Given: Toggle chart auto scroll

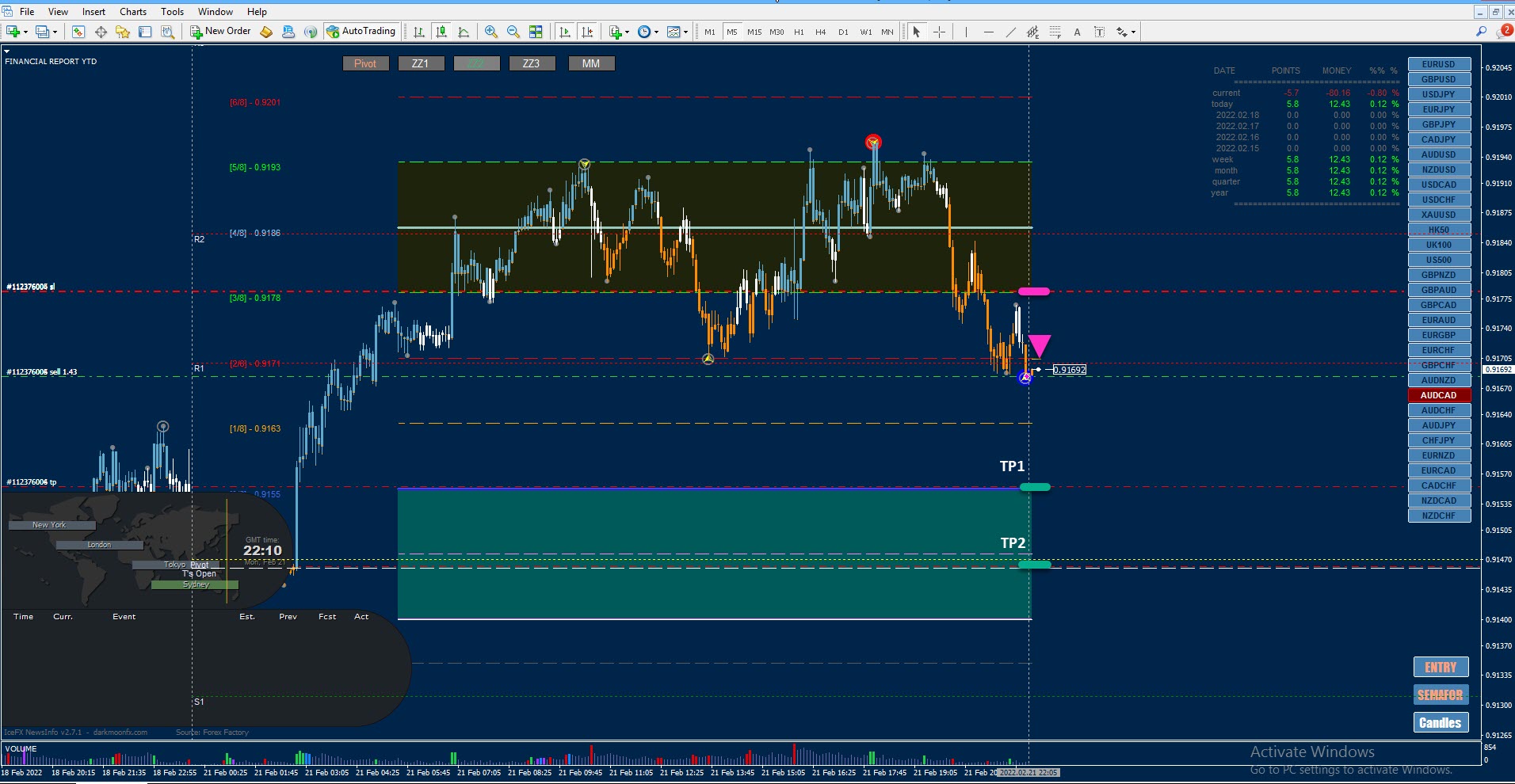Looking at the screenshot, I should pos(564,32).
